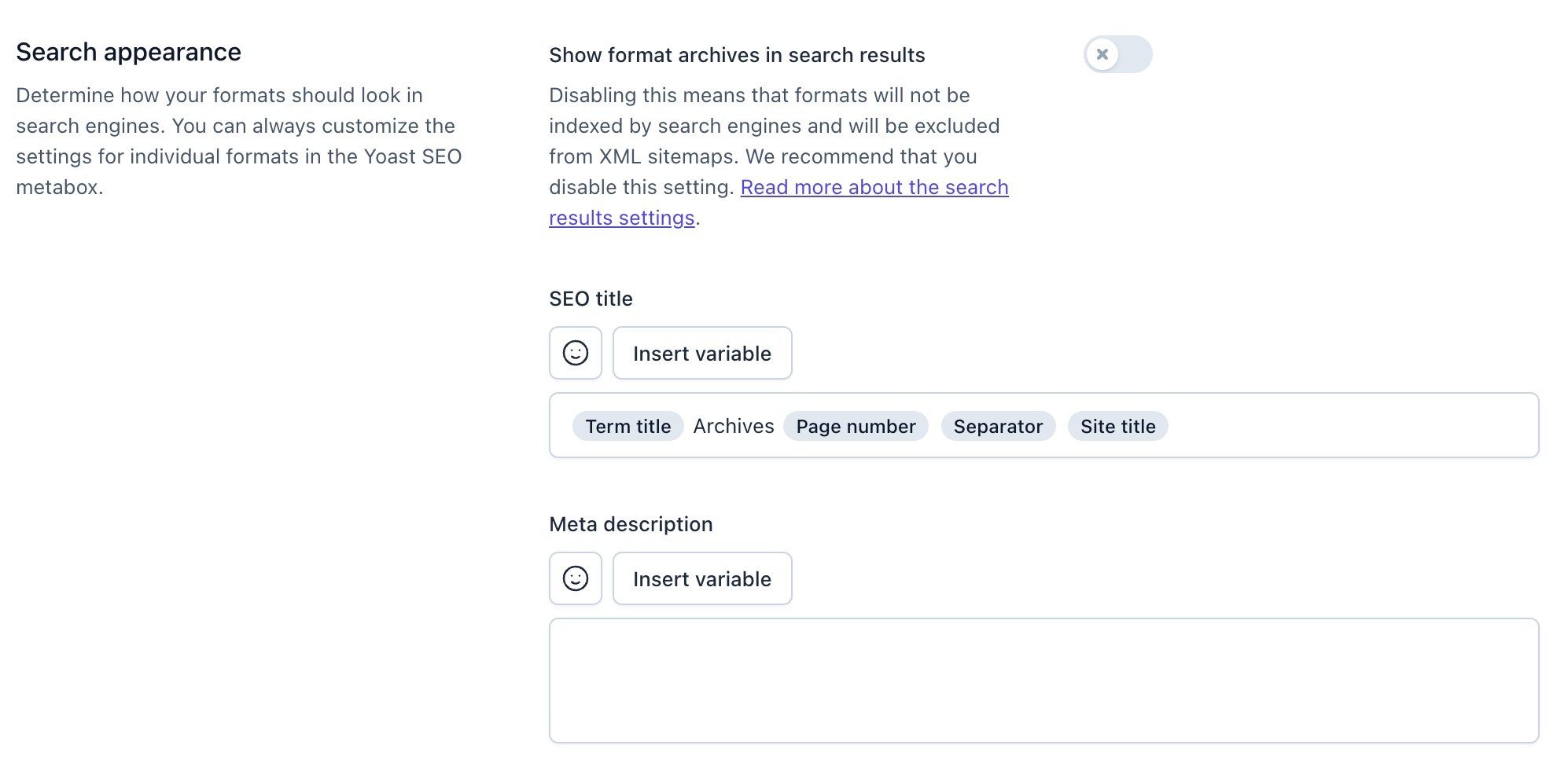Select the Term title variable chip

pos(628,426)
